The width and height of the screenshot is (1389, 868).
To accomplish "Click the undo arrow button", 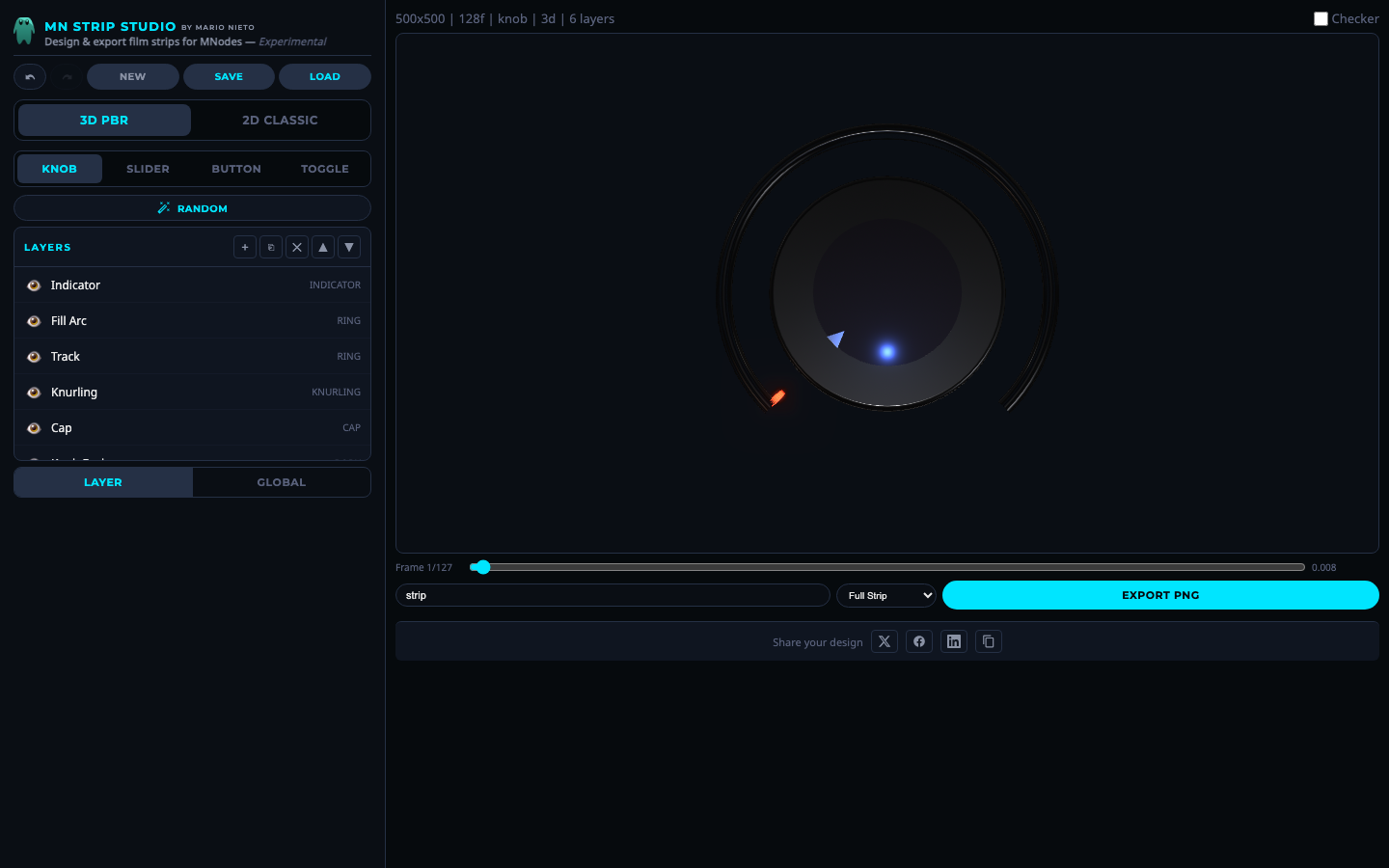I will click(30, 77).
